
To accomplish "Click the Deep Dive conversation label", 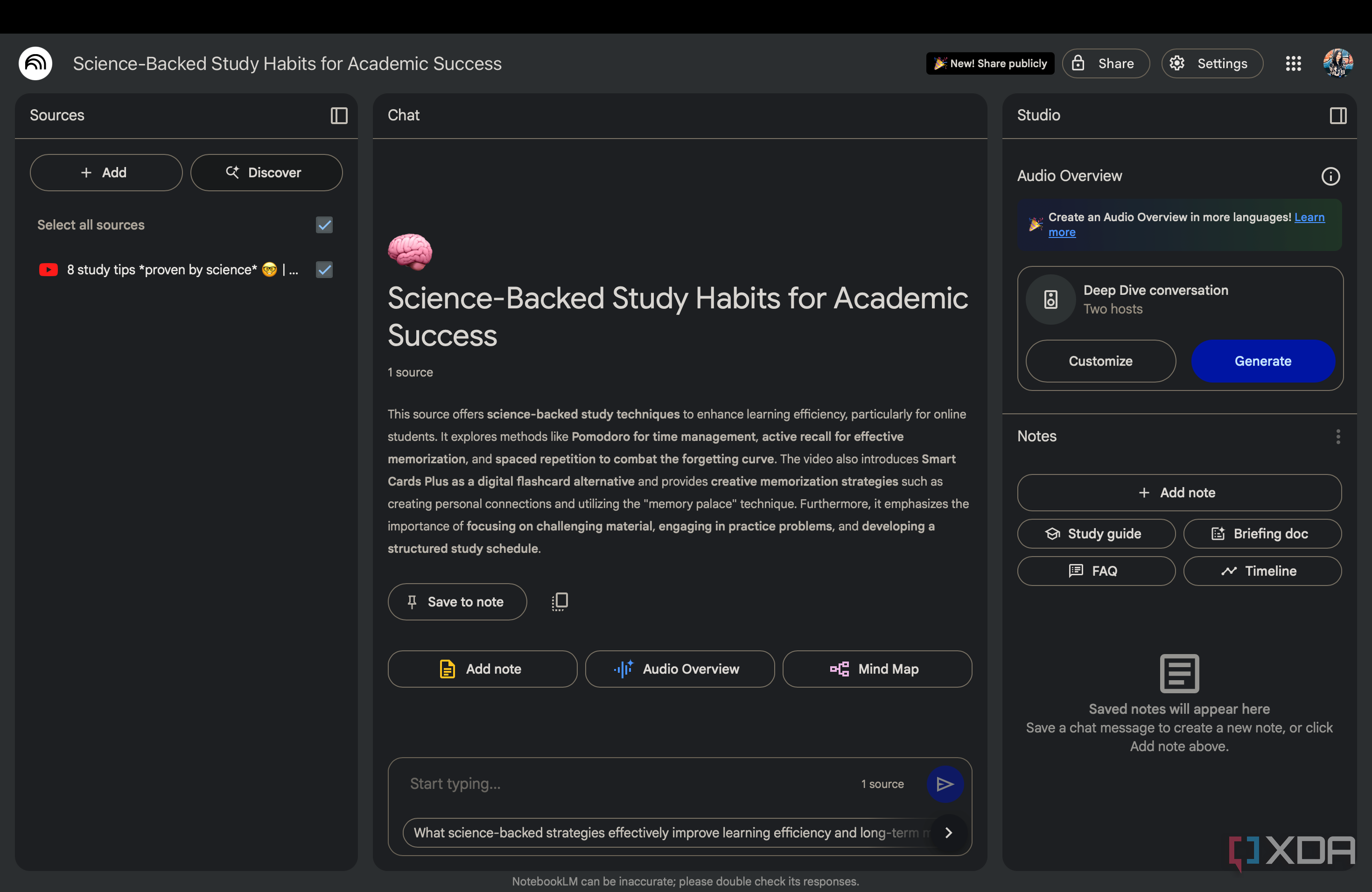I will click(1155, 291).
